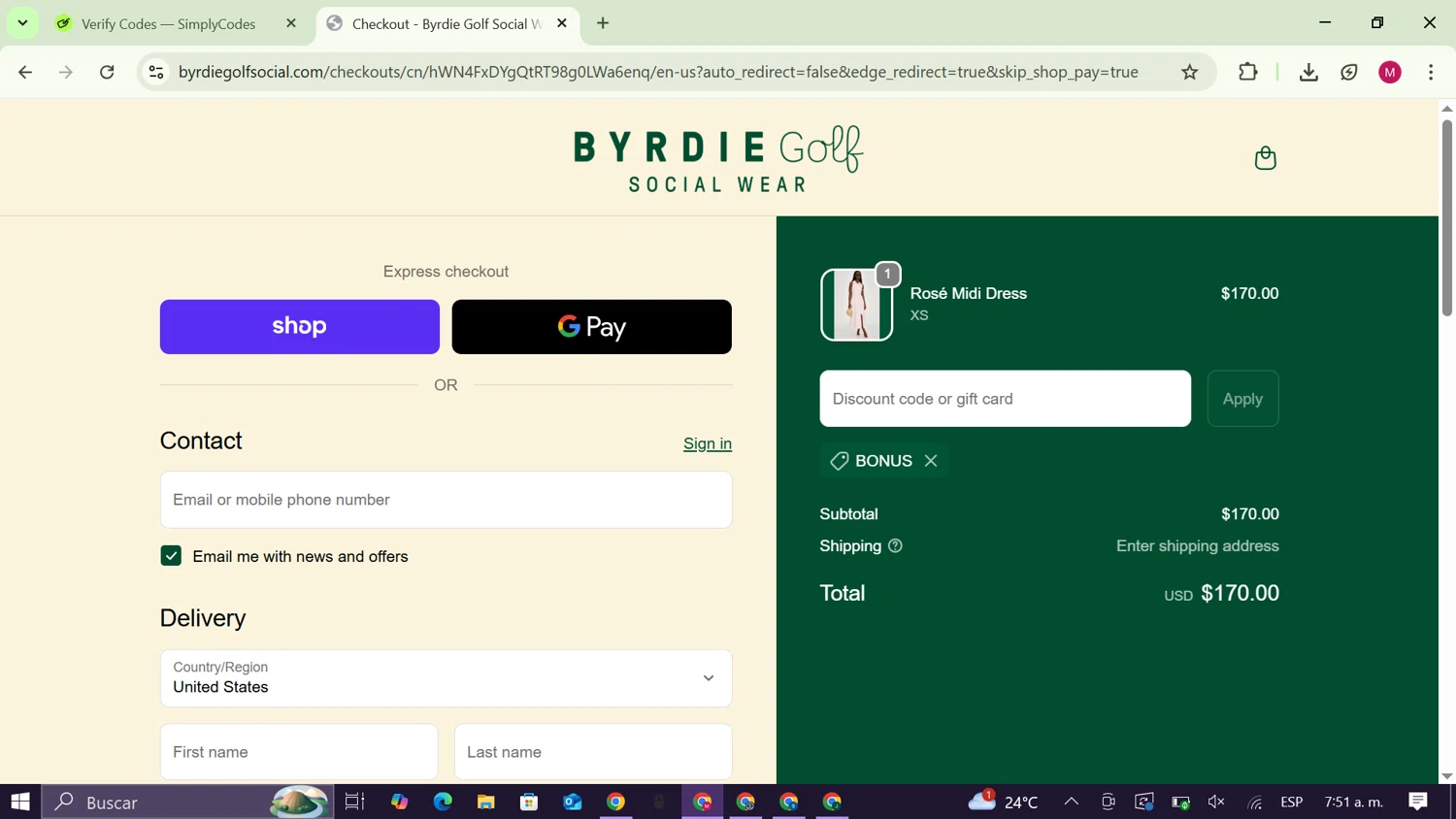The width and height of the screenshot is (1456, 819).
Task: Click the Sign in link
Action: [x=708, y=443]
